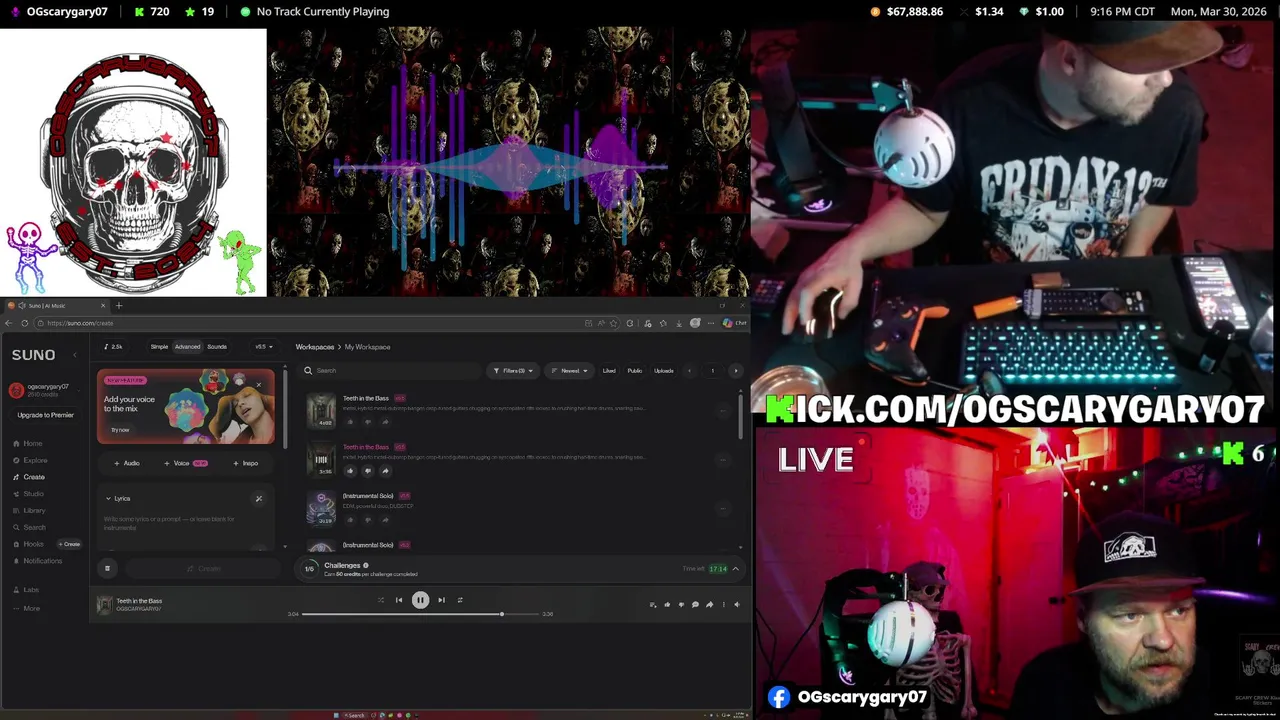Add Inspo to the song
This screenshot has height=720, width=1280.
(x=245, y=463)
